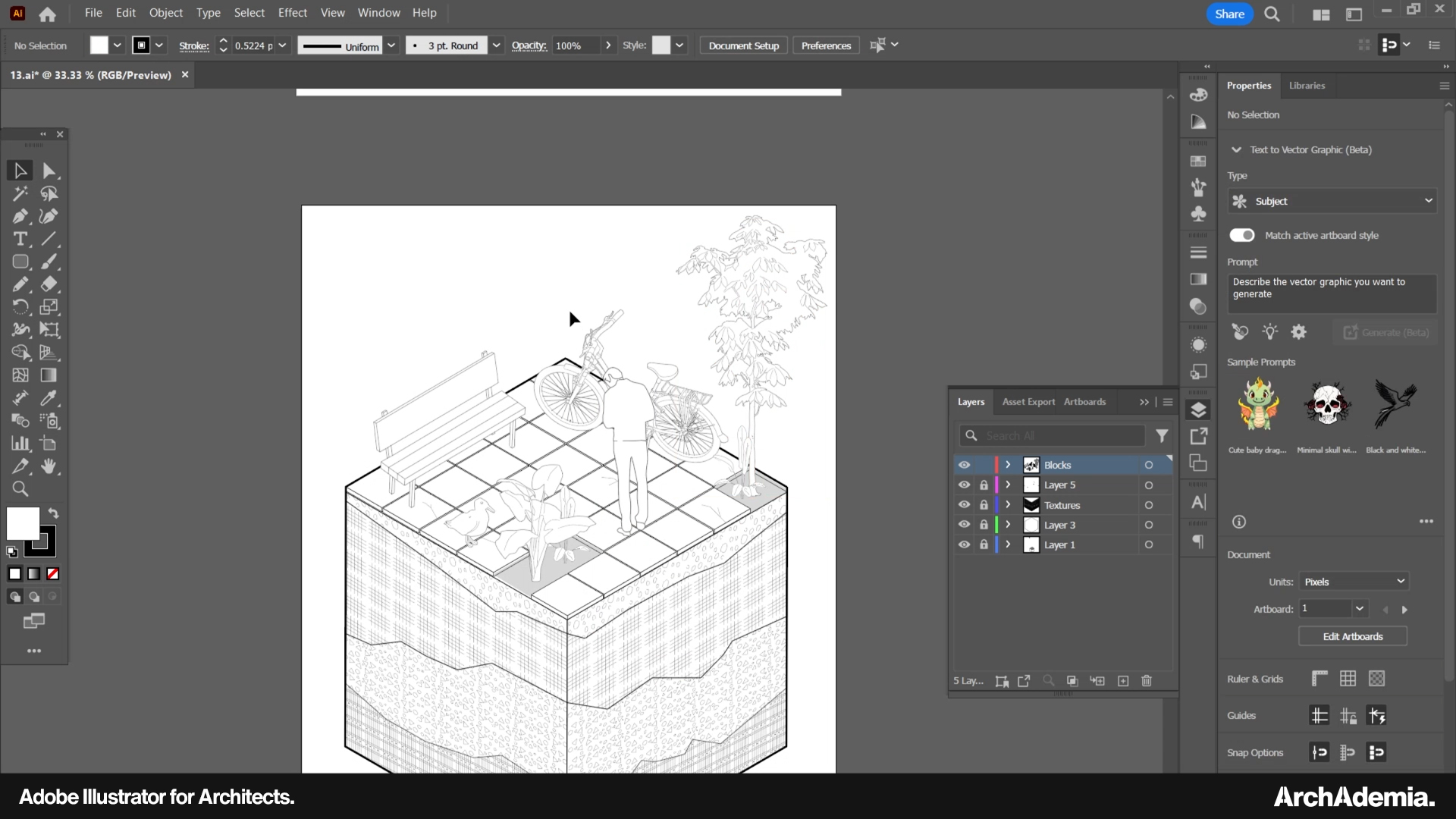Open the Subject type dropdown
Viewport: 1456px width, 819px height.
click(1332, 201)
